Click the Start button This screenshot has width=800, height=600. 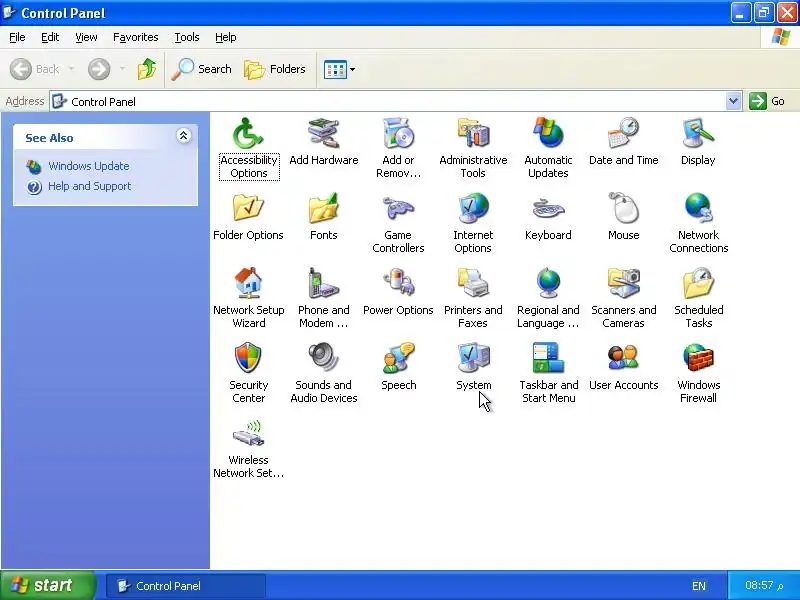pyautogui.click(x=48, y=585)
